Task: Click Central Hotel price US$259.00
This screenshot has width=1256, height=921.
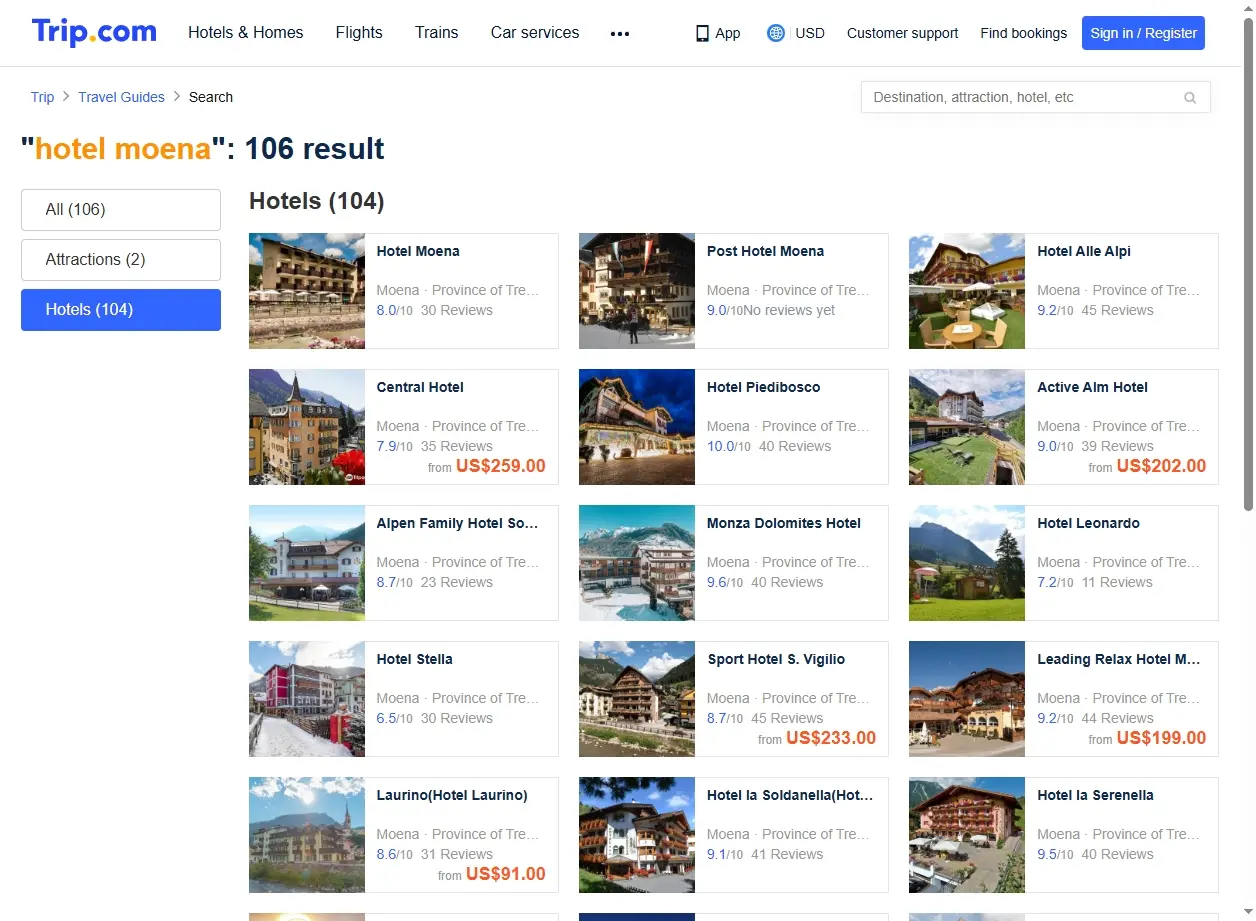Action: (x=501, y=466)
